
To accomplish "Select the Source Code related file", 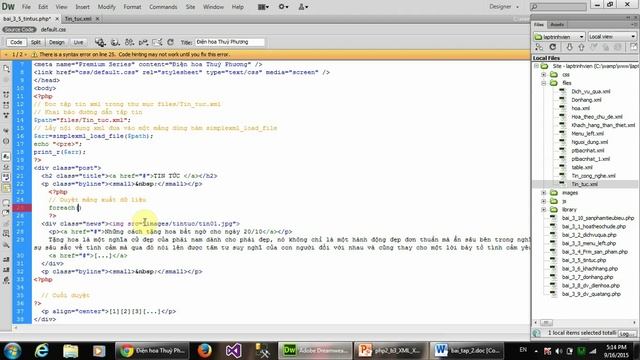I will click(x=19, y=29).
